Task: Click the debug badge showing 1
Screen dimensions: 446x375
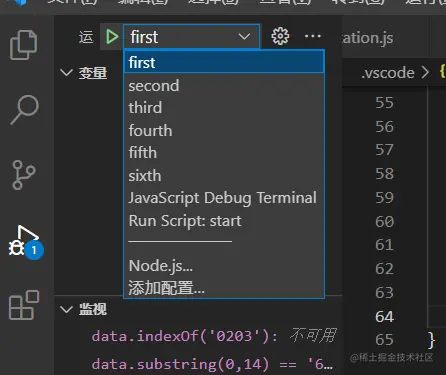Action: [x=34, y=250]
